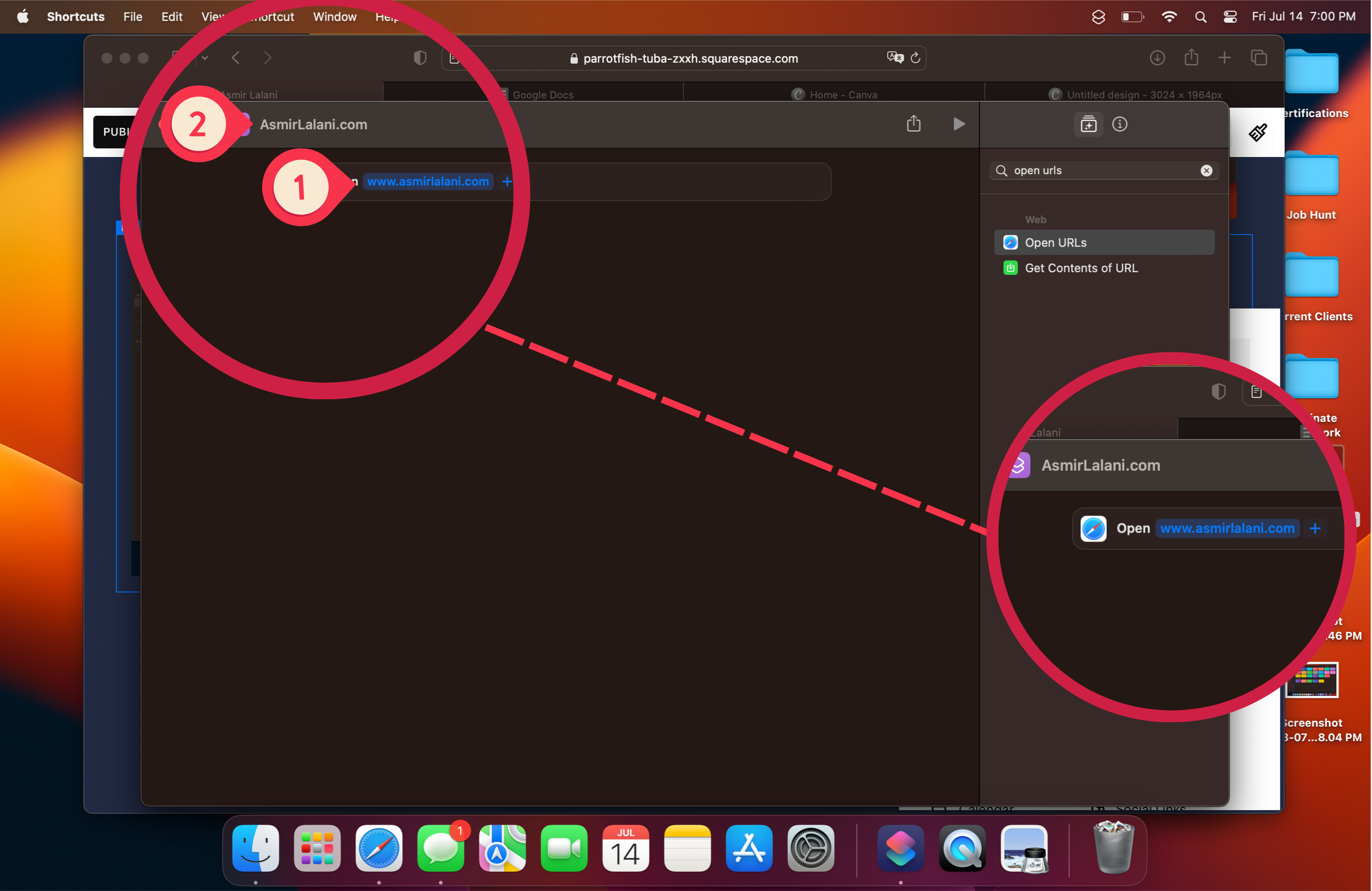
Task: Open the Wi-Fi status menu
Action: (1168, 16)
